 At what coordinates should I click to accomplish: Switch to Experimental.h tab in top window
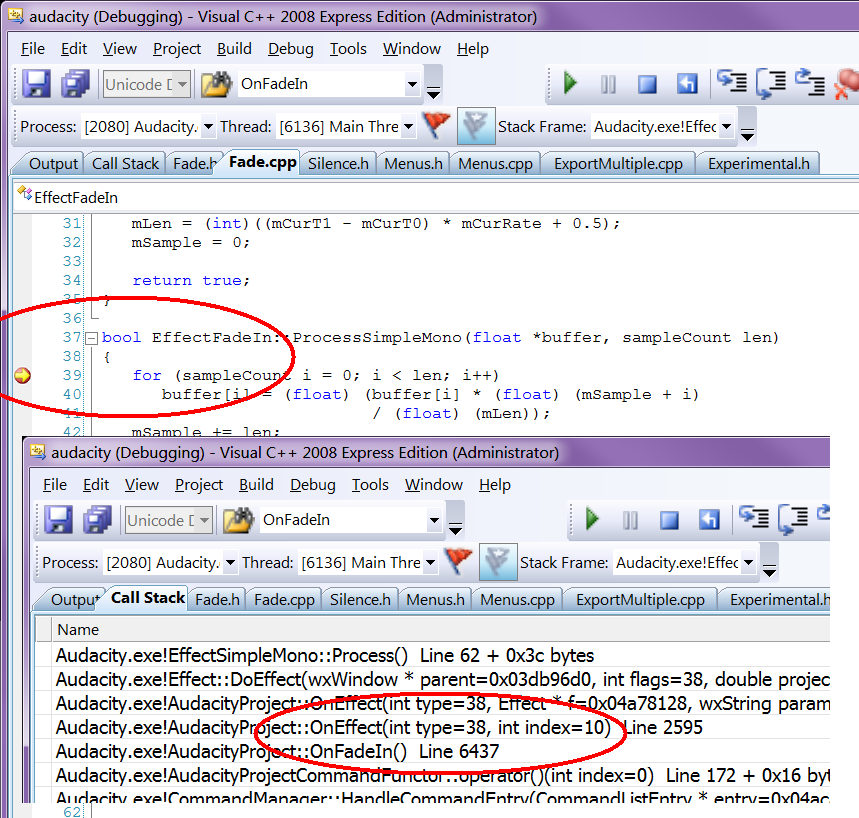pos(759,163)
